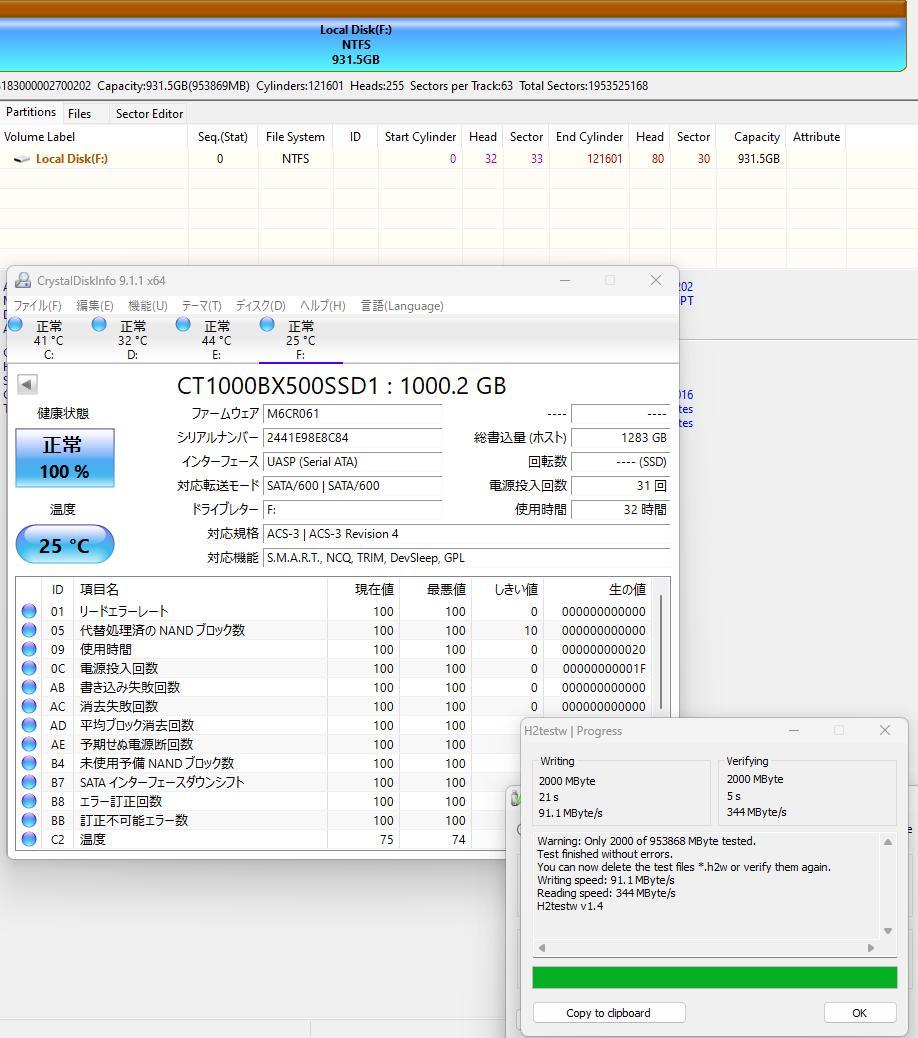Click the 25 °C temperature button

pyautogui.click(x=65, y=544)
